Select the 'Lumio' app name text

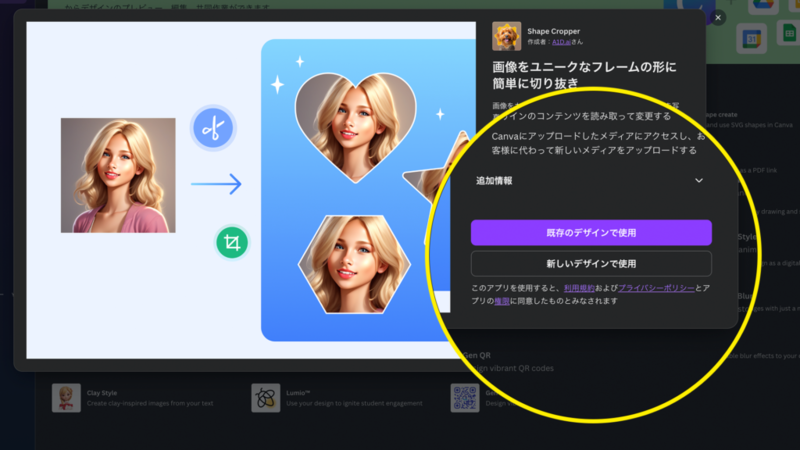[x=298, y=393]
